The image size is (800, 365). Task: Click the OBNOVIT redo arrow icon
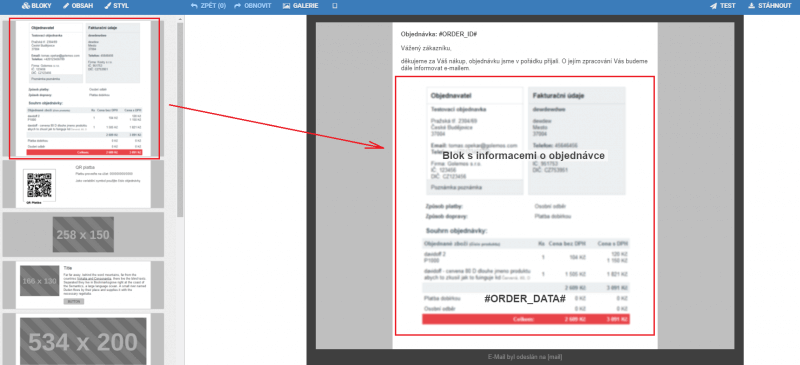238,6
